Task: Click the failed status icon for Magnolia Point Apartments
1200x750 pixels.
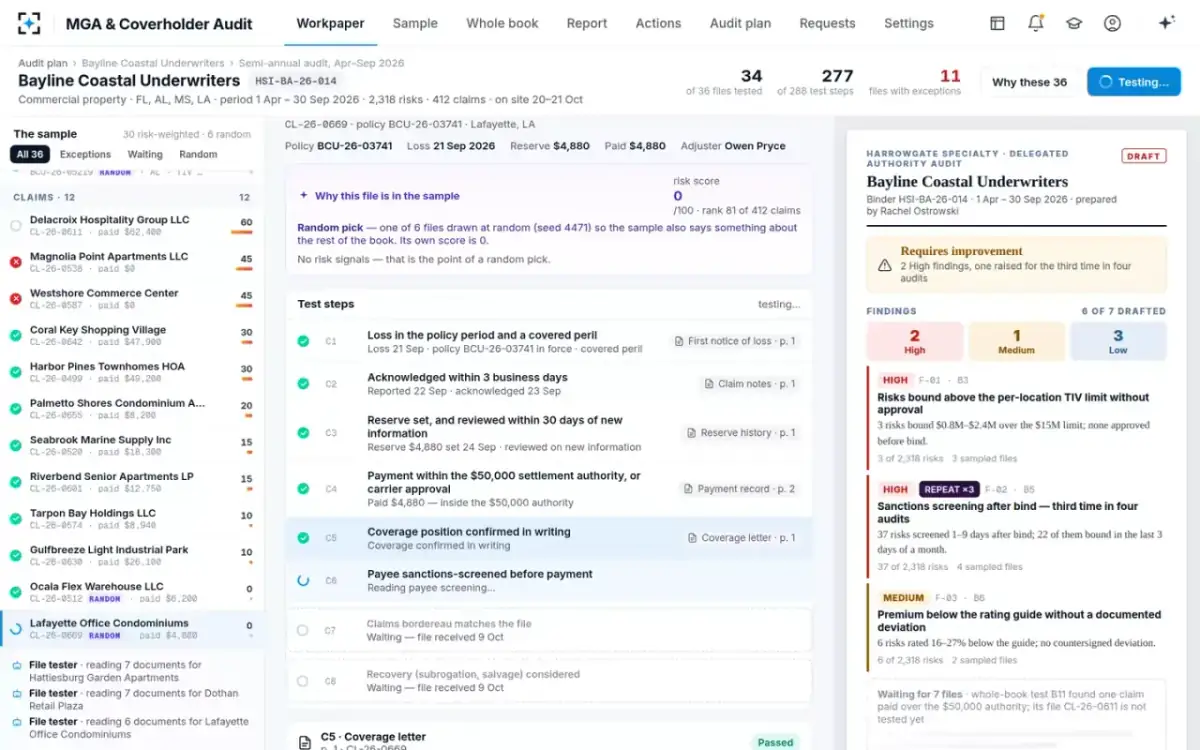Action: click(16, 262)
